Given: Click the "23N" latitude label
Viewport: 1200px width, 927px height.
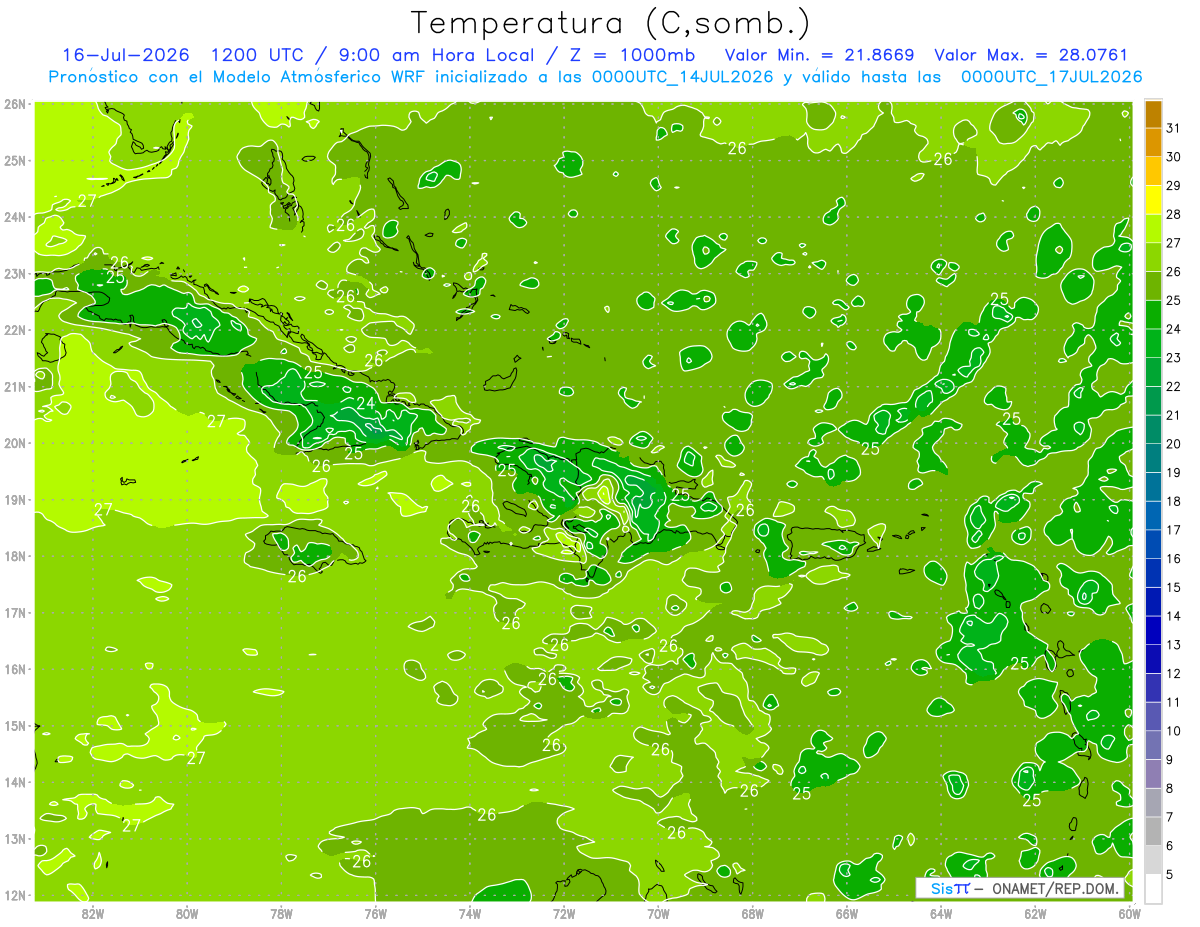Looking at the screenshot, I should (14, 273).
